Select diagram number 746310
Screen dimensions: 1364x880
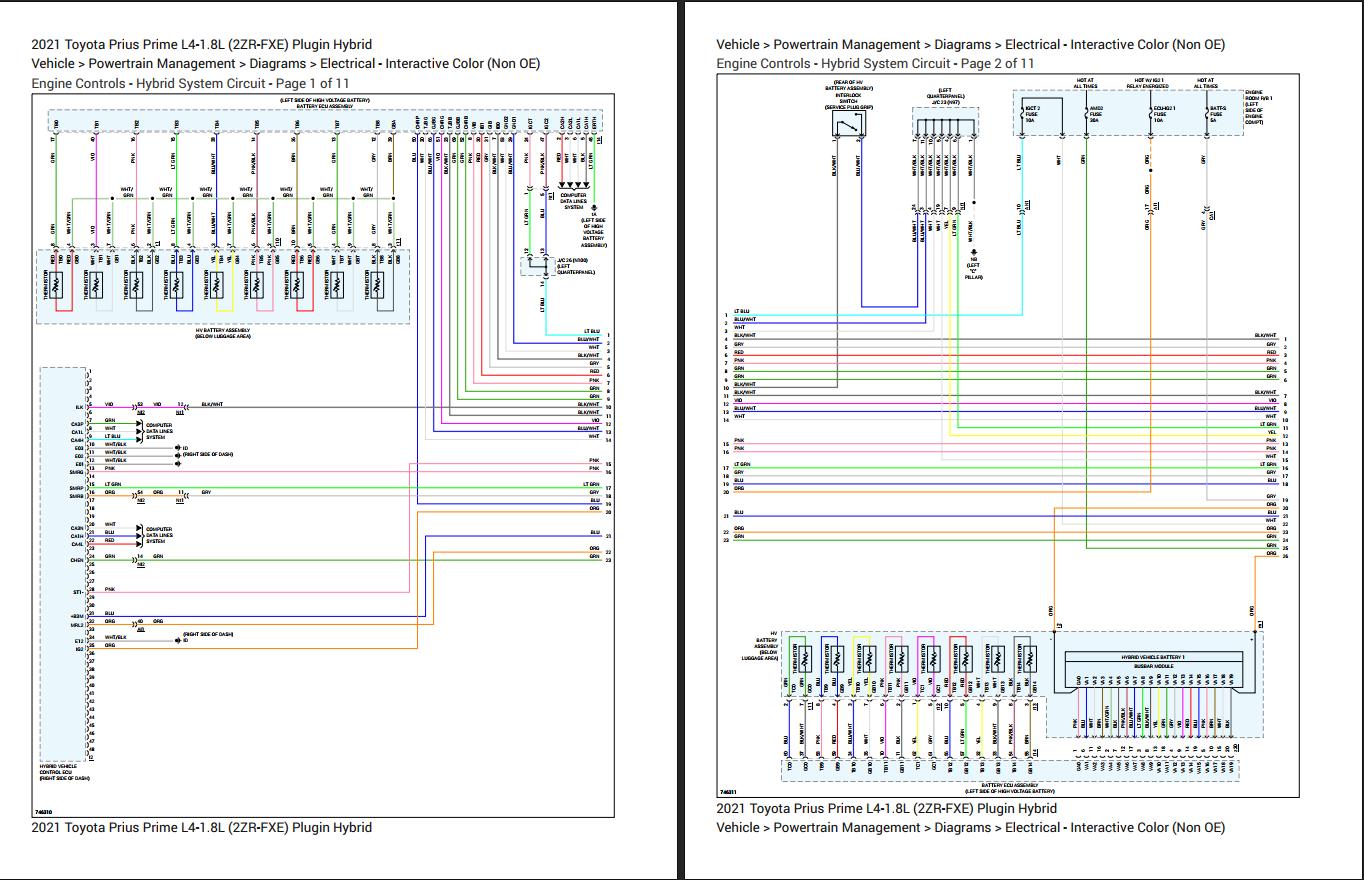(43, 812)
